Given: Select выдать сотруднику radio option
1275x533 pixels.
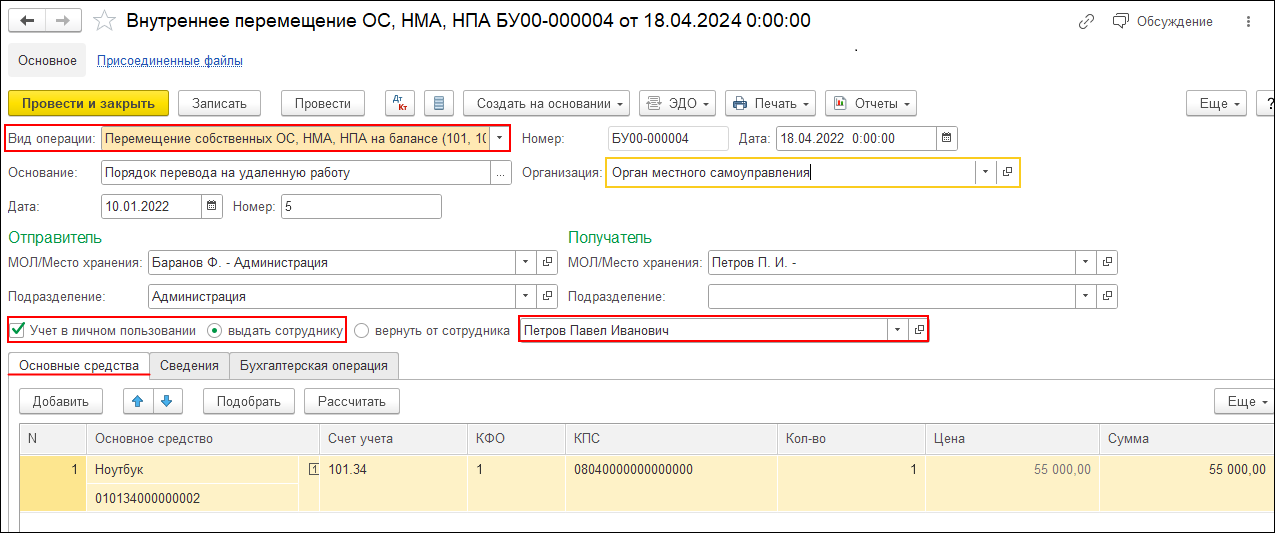Looking at the screenshot, I should coord(214,330).
